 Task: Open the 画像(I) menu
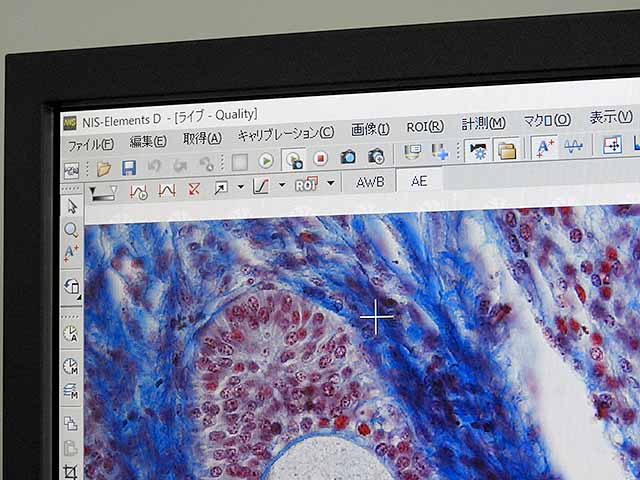[371, 129]
